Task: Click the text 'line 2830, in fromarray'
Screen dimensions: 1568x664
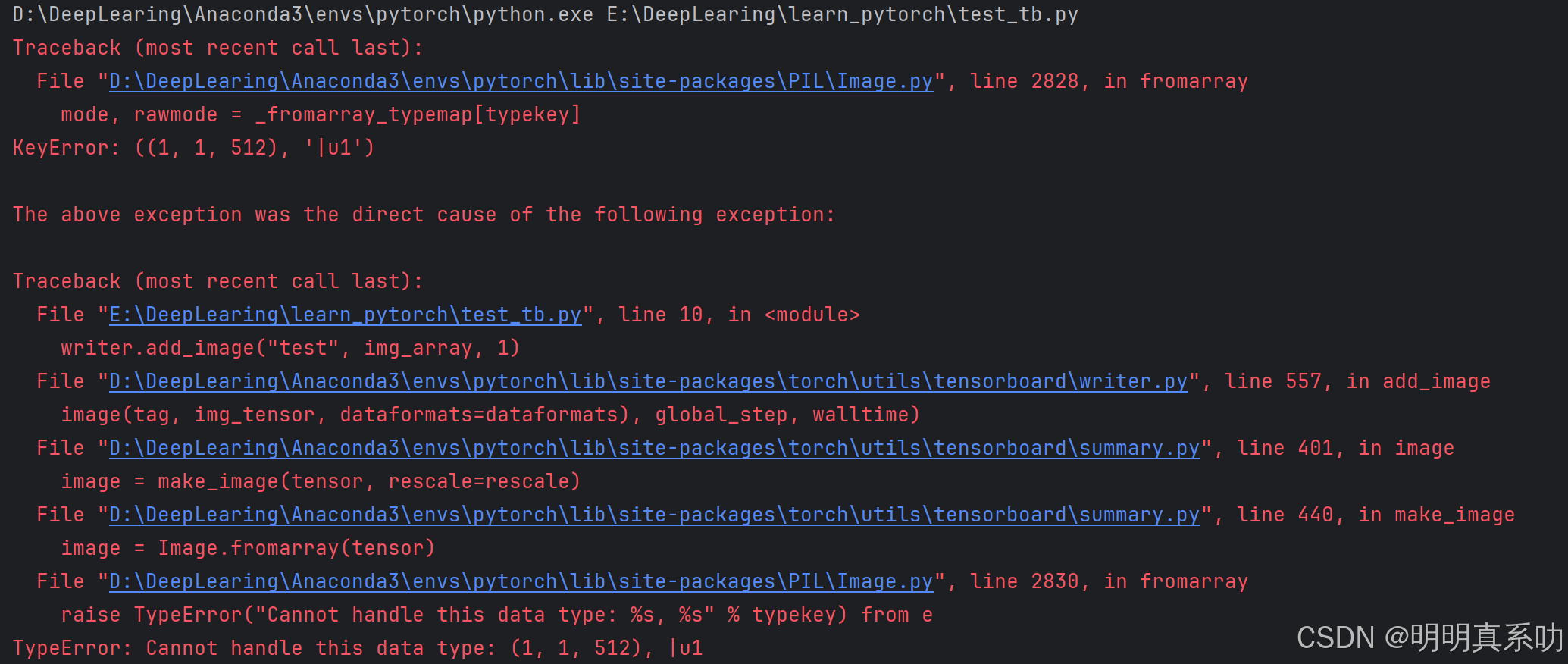Action: click(x=1109, y=581)
